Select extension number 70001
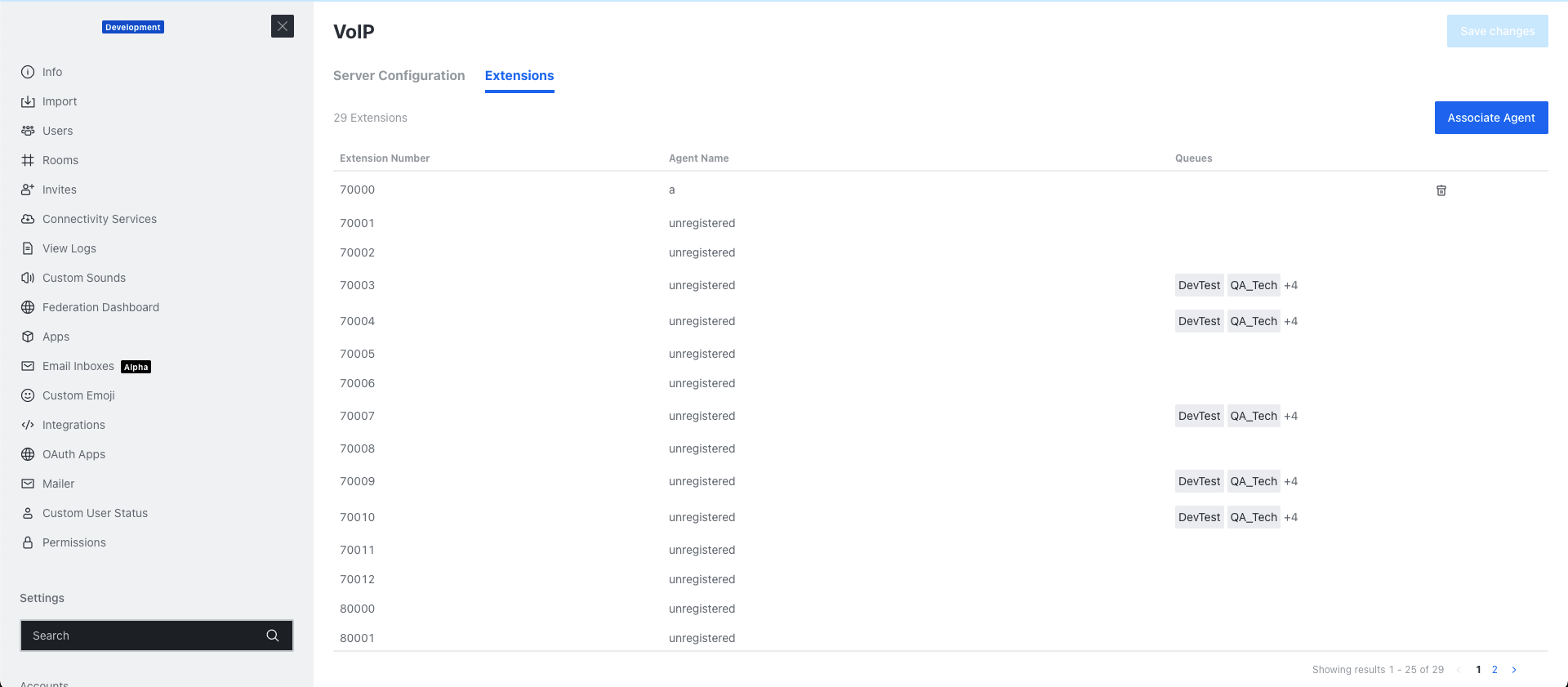Image resolution: width=1568 pixels, height=687 pixels. click(357, 223)
